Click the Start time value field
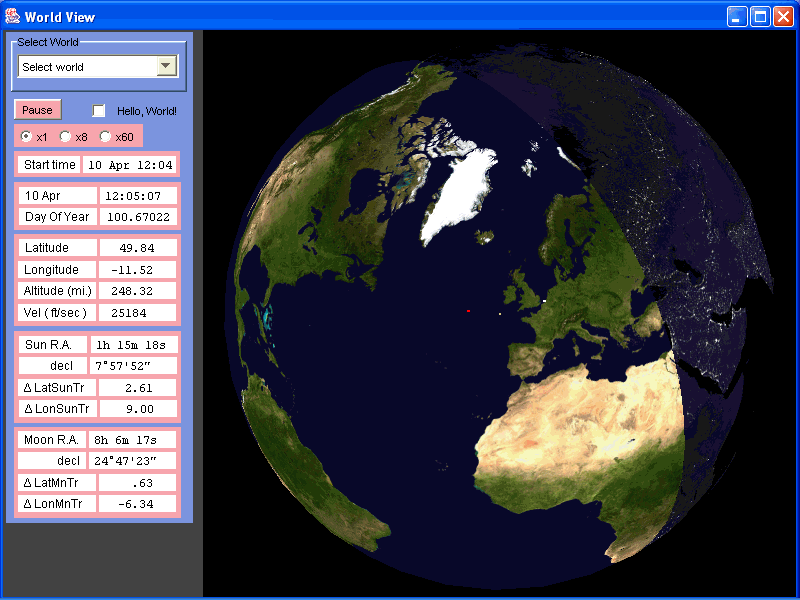Screen dimensions: 800x600 130,164
